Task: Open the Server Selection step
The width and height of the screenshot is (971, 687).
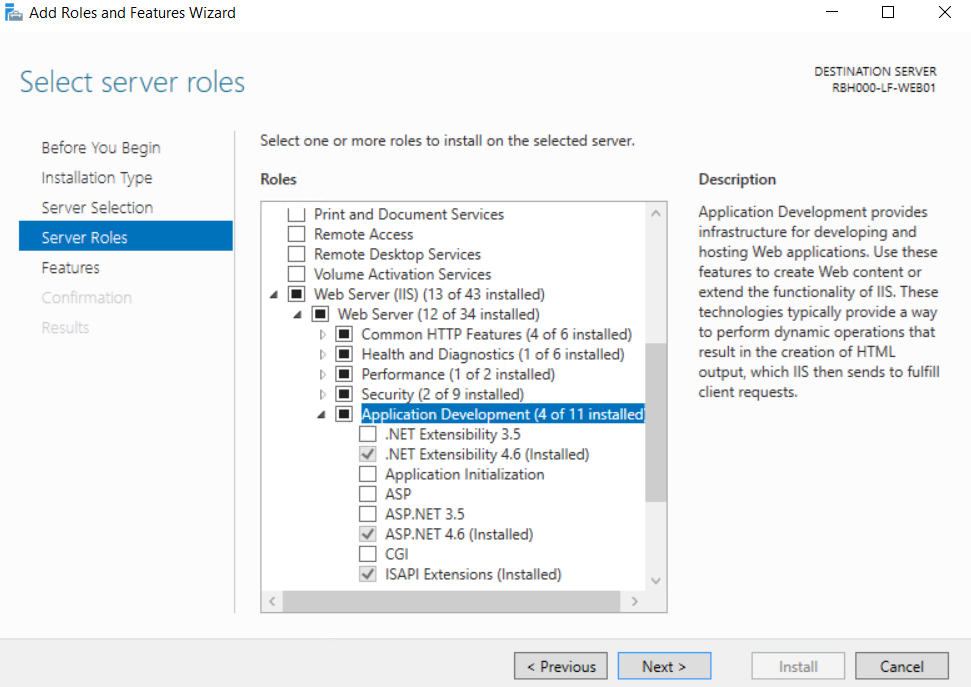Action: pos(97,208)
